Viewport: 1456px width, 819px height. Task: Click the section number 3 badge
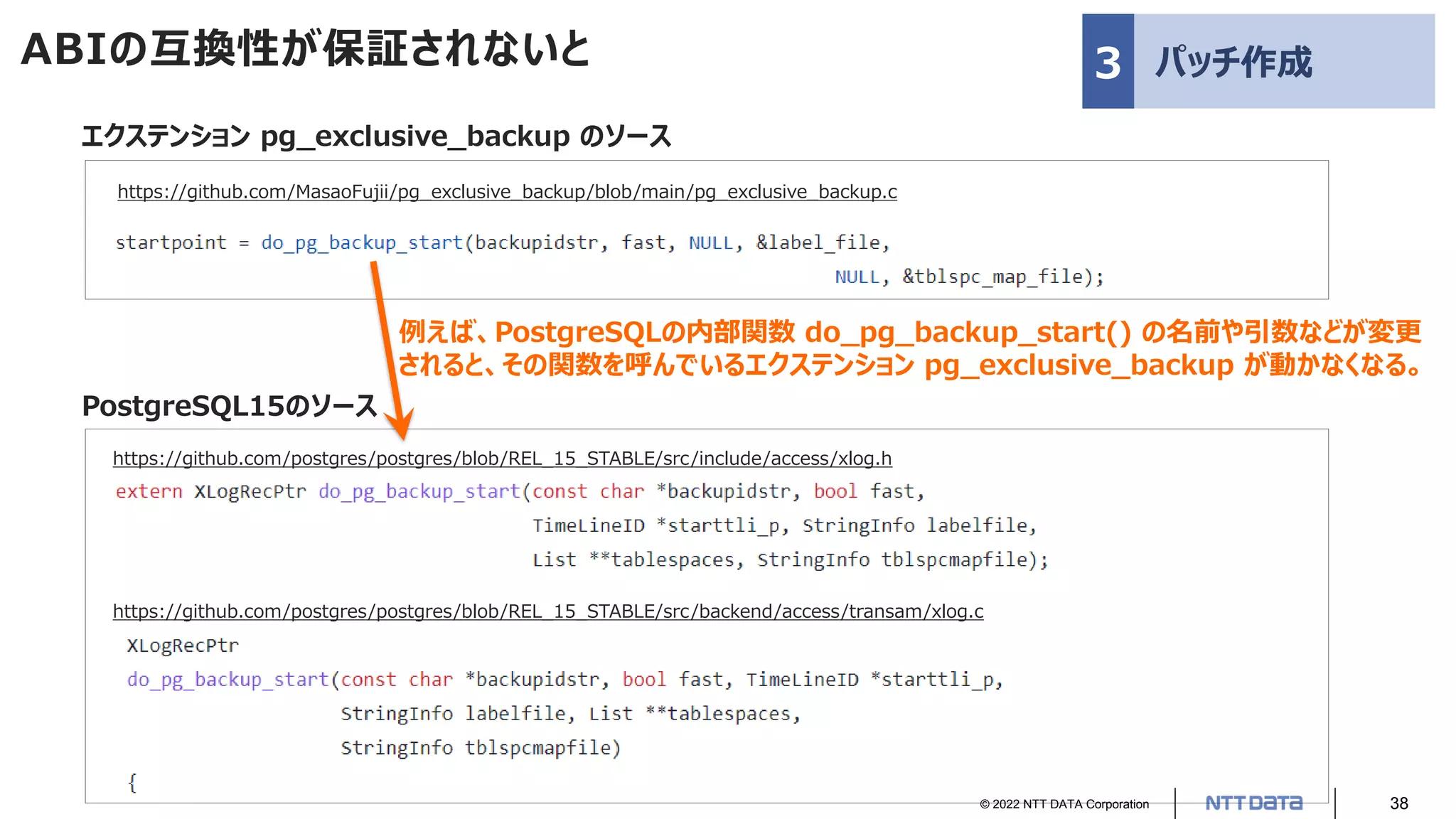point(1108,62)
